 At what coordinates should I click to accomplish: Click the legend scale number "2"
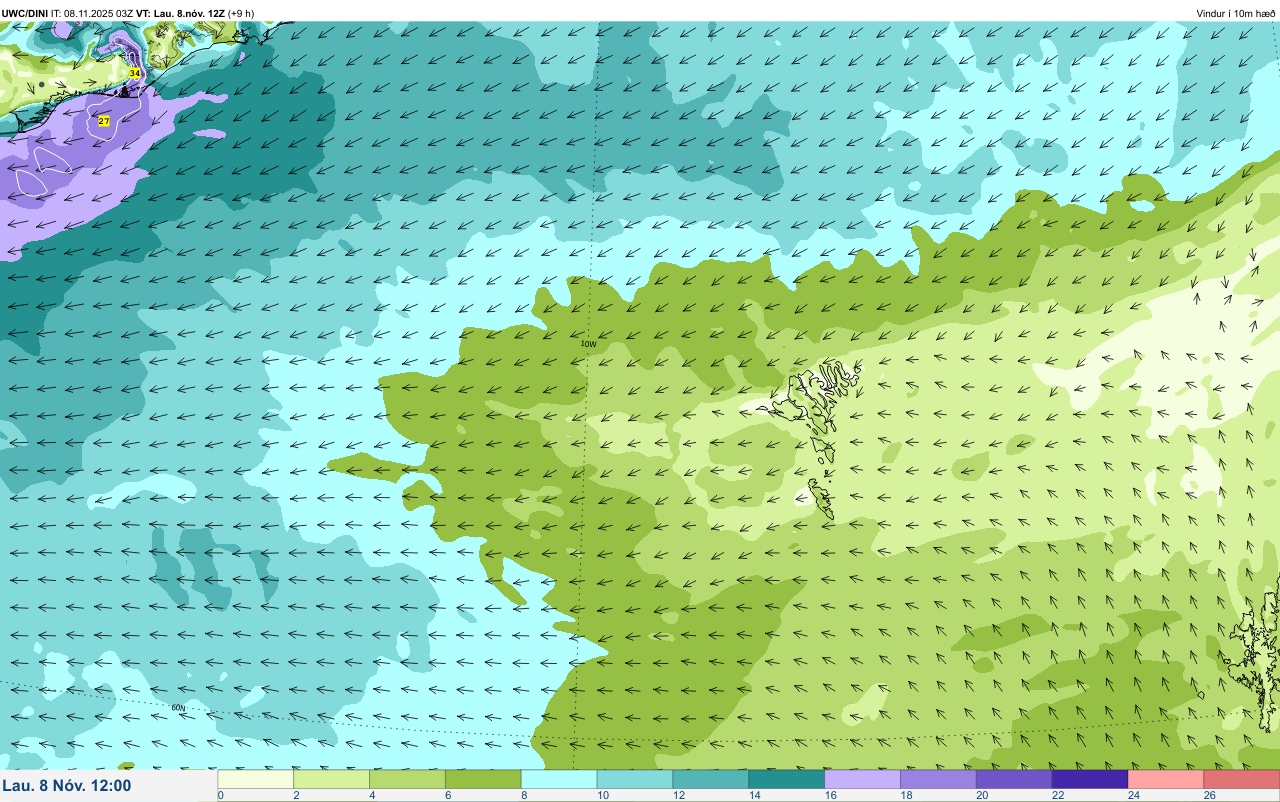(x=296, y=796)
